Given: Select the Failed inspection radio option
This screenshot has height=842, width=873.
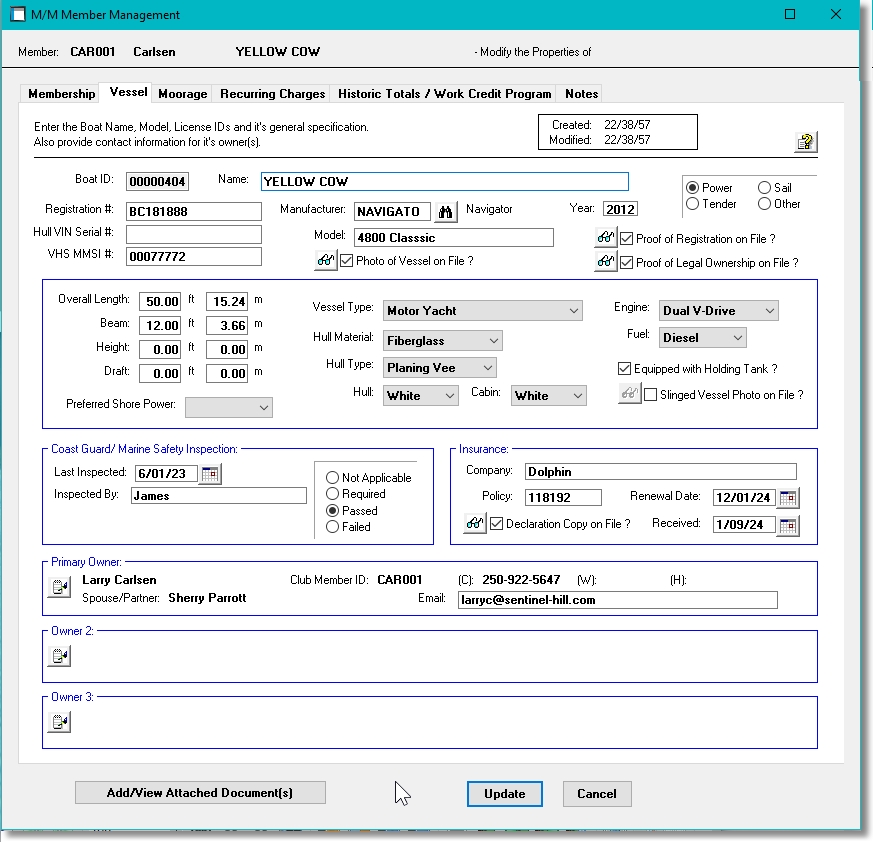Looking at the screenshot, I should (x=333, y=527).
